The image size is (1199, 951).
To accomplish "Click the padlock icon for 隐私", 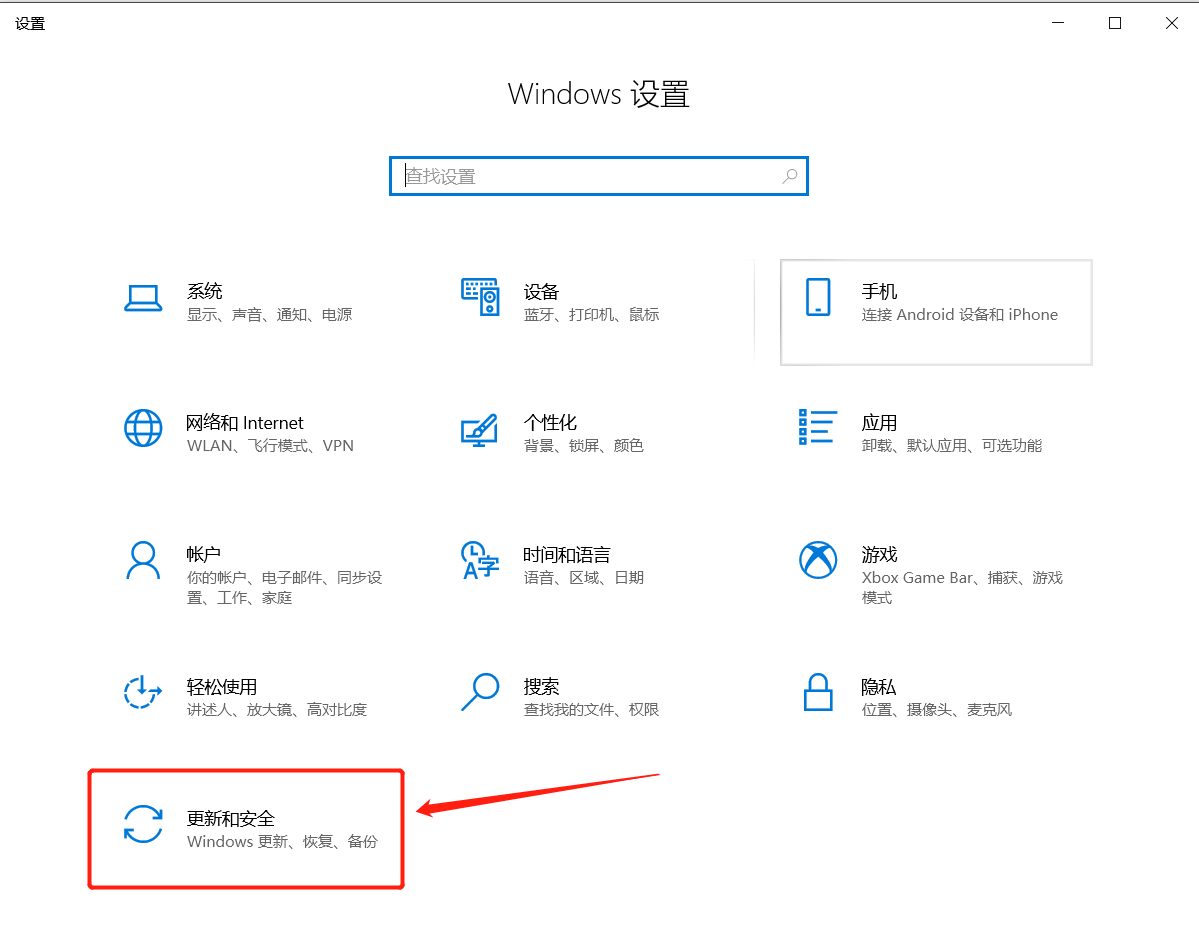I will (818, 692).
